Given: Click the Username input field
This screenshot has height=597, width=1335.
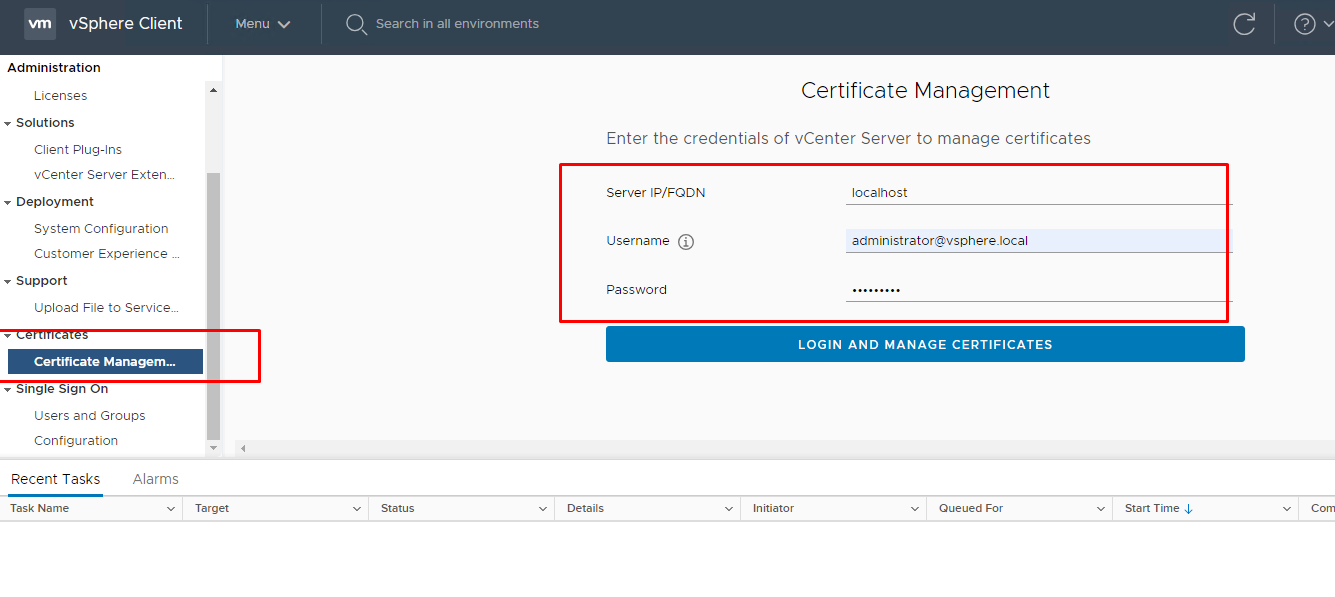Looking at the screenshot, I should tap(1039, 241).
